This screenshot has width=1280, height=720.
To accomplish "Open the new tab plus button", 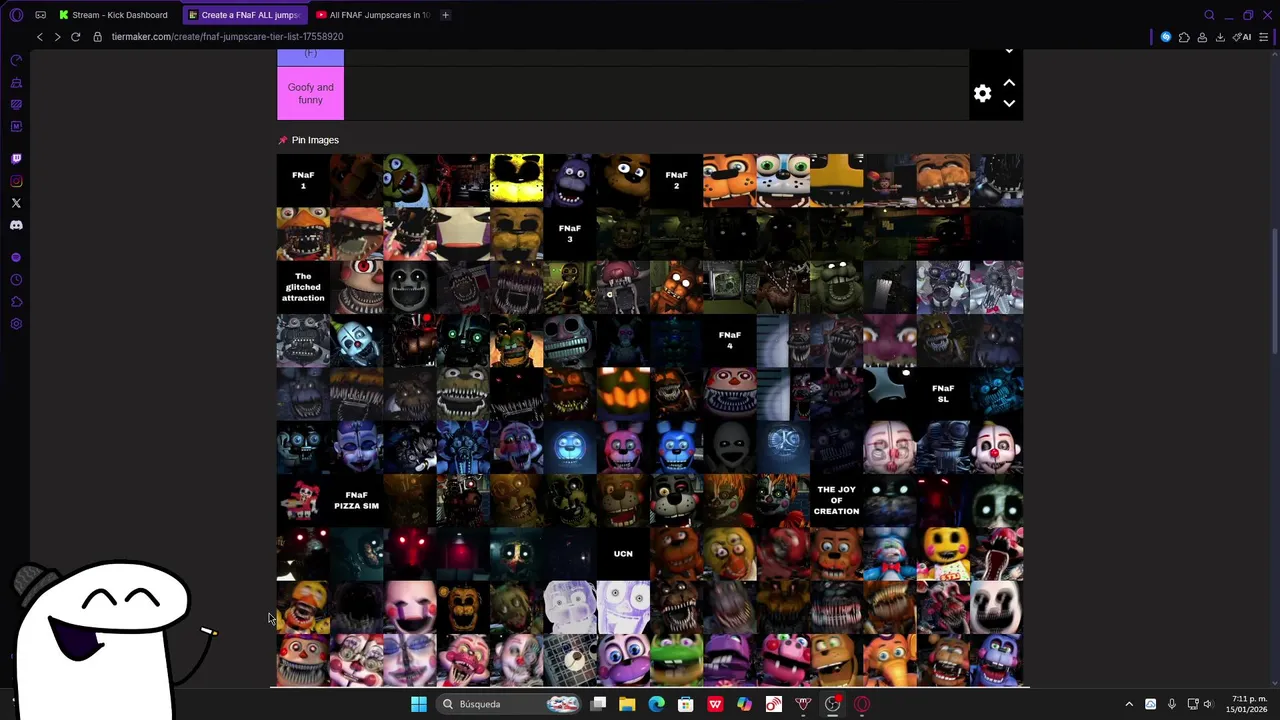I will [445, 15].
